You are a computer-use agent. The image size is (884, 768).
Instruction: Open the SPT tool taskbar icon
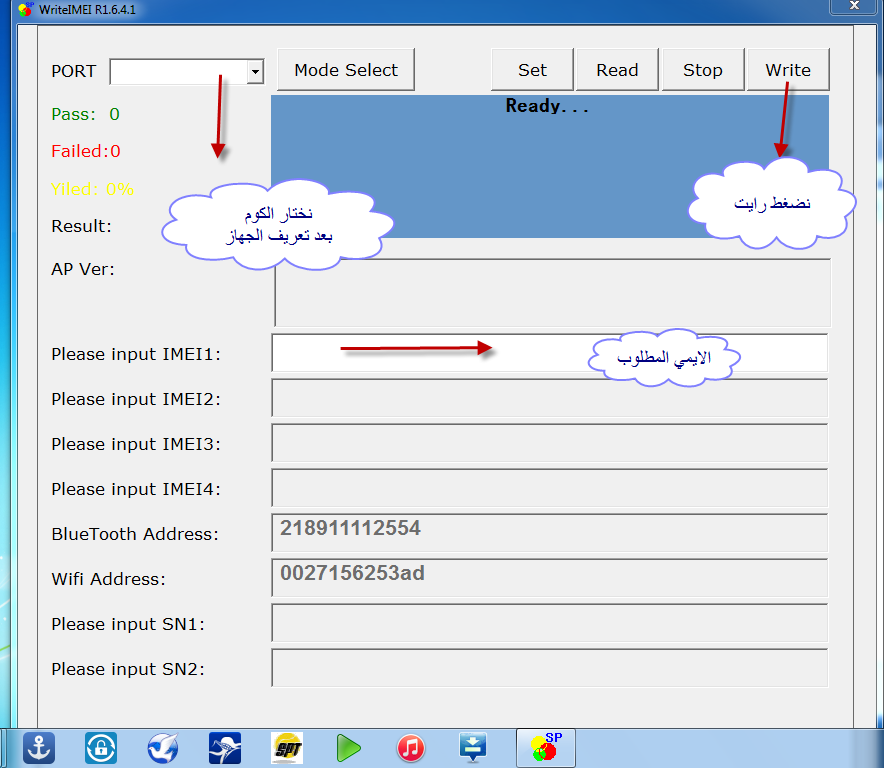(x=287, y=748)
